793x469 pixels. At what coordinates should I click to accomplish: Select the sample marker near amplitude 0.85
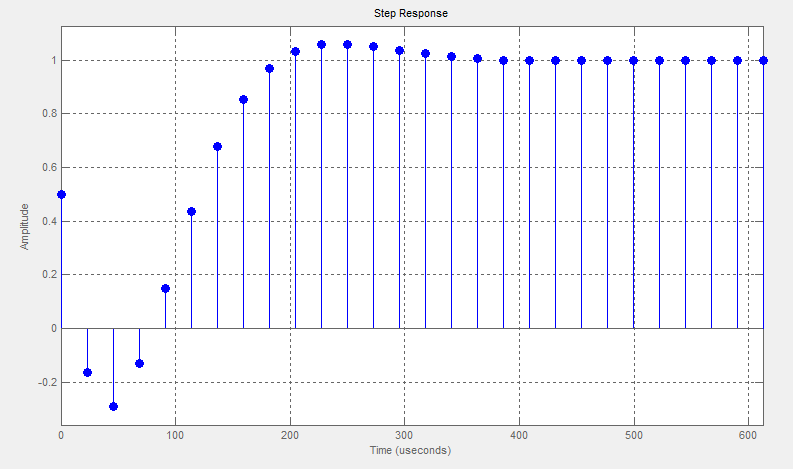pyautogui.click(x=243, y=100)
